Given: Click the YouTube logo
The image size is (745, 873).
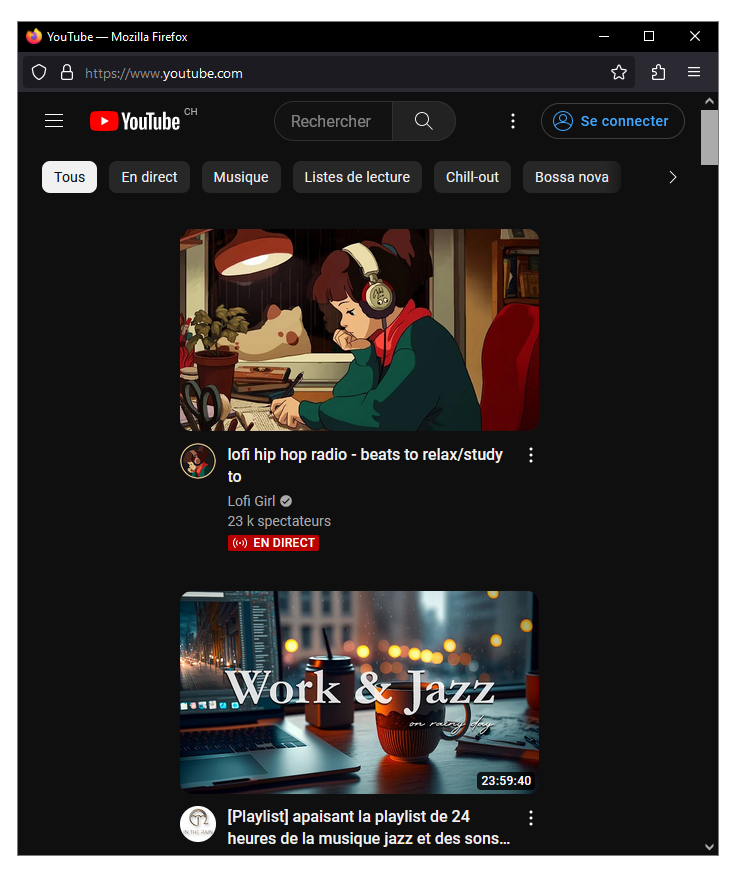Looking at the screenshot, I should coord(136,121).
